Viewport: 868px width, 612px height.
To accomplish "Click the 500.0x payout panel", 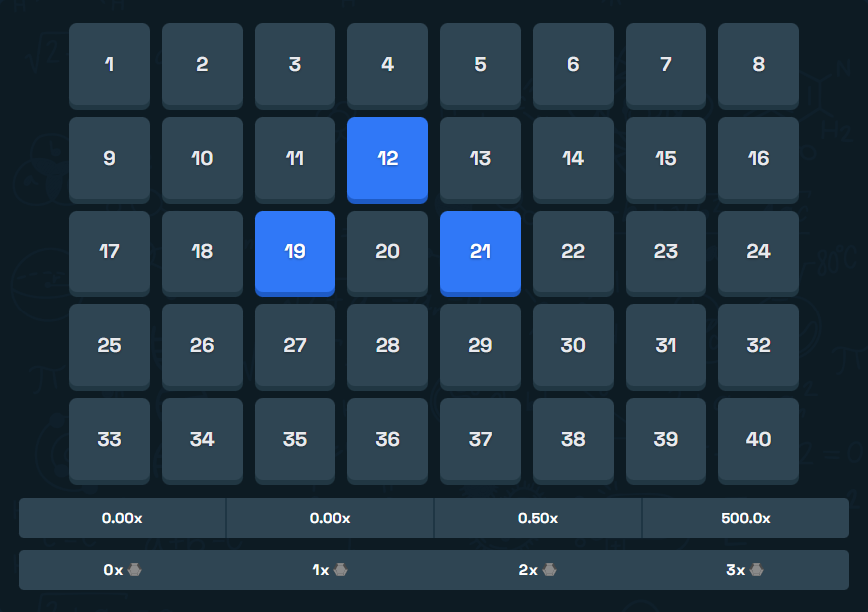I will (744, 518).
